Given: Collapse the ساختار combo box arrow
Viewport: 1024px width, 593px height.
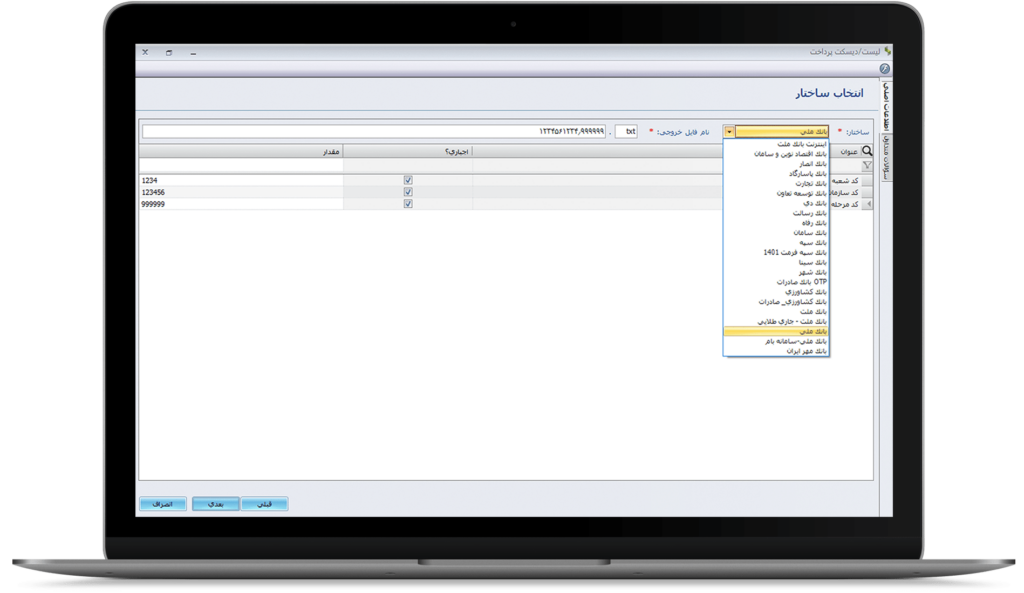Looking at the screenshot, I should click(x=729, y=132).
